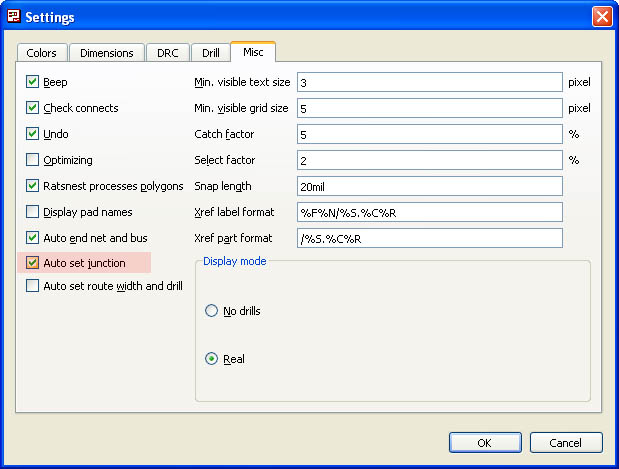Go to the Drill tab
619x469 pixels.
tap(210, 53)
